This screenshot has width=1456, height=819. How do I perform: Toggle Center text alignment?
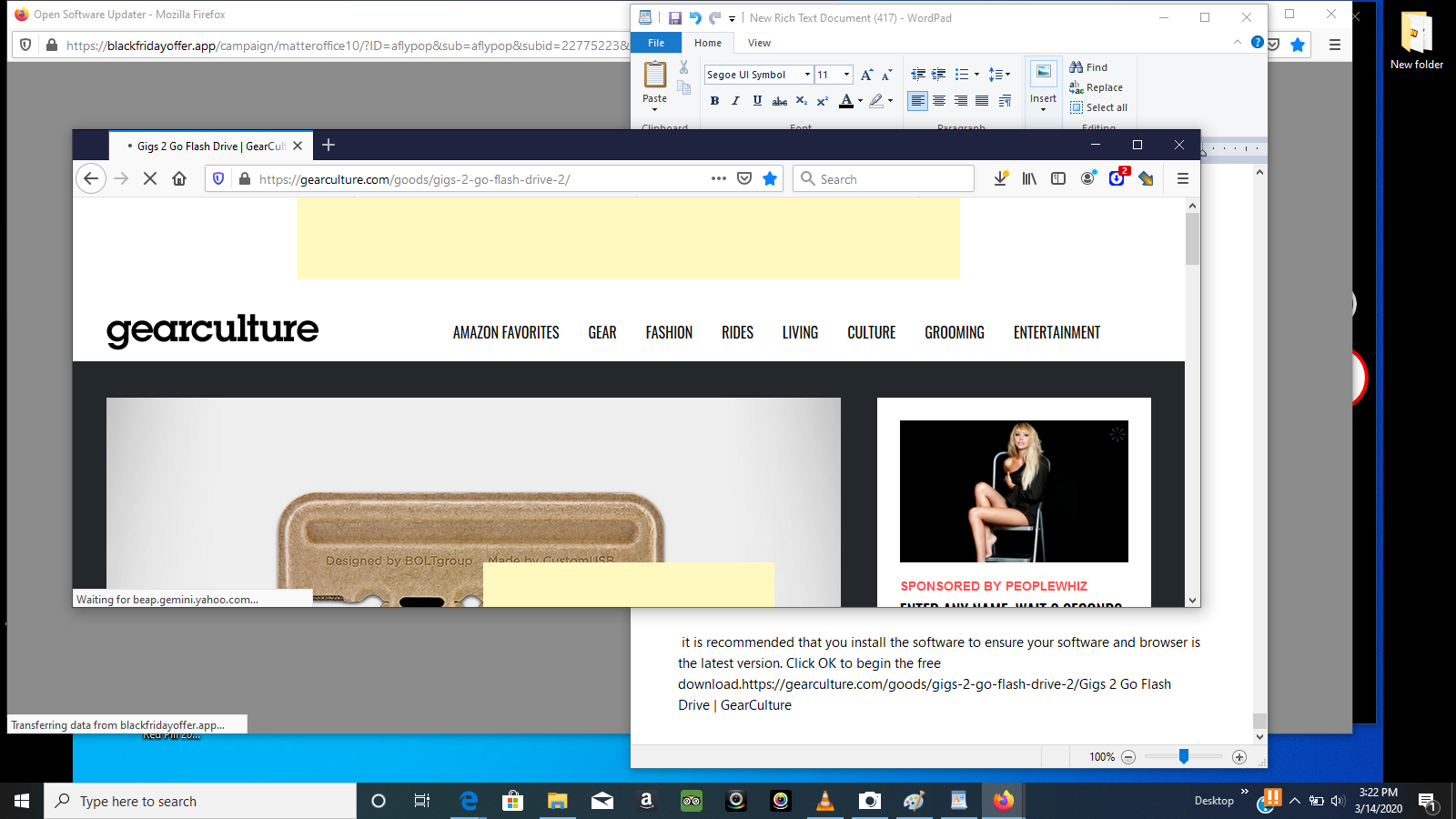tap(939, 101)
